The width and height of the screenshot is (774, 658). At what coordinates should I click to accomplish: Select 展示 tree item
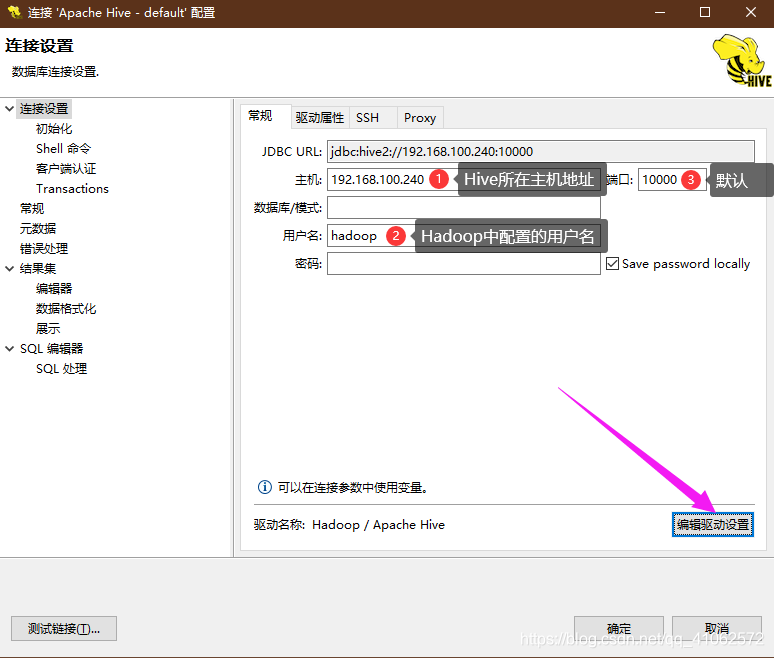tap(48, 328)
